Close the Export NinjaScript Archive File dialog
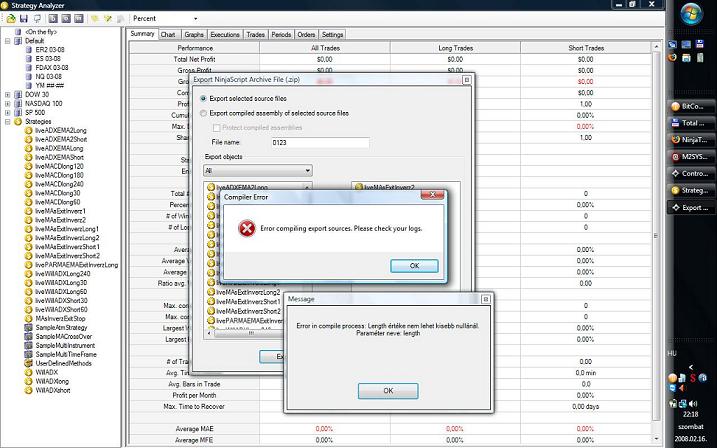The width and height of the screenshot is (717, 448). point(466,80)
